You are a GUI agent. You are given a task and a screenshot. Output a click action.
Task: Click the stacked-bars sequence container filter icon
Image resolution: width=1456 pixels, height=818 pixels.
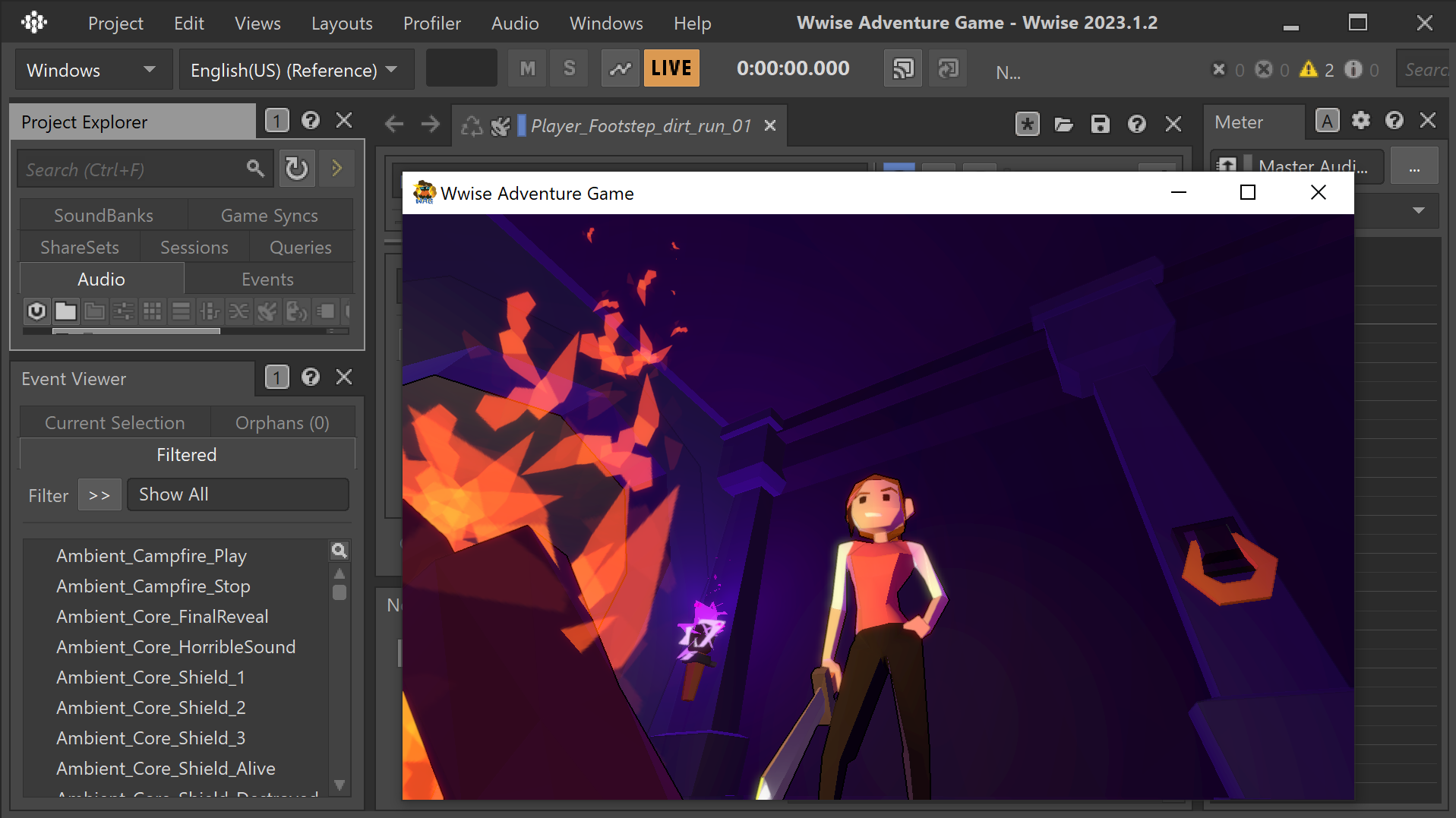coord(181,311)
